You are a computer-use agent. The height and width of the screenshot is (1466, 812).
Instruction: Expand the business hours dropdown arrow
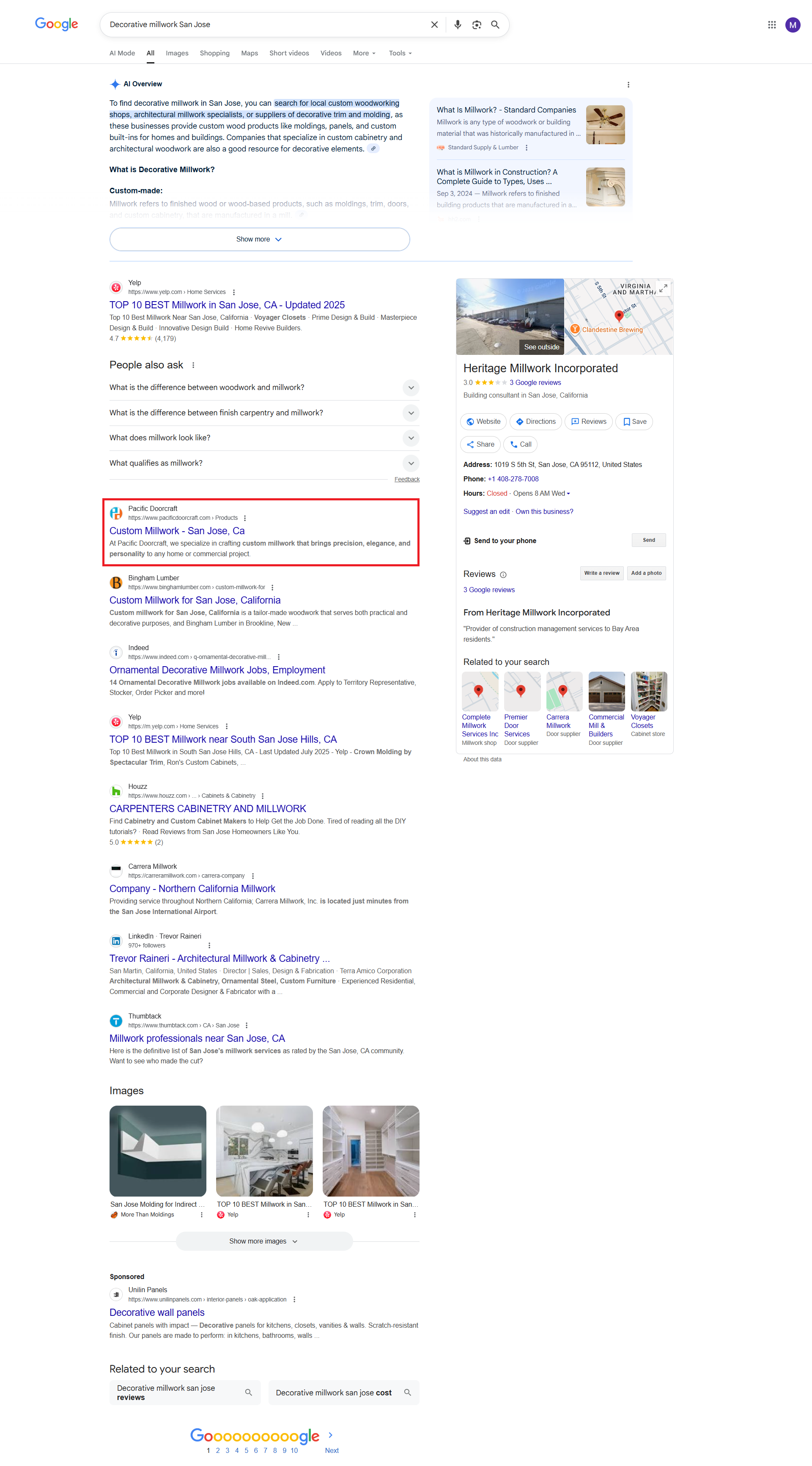(x=568, y=494)
